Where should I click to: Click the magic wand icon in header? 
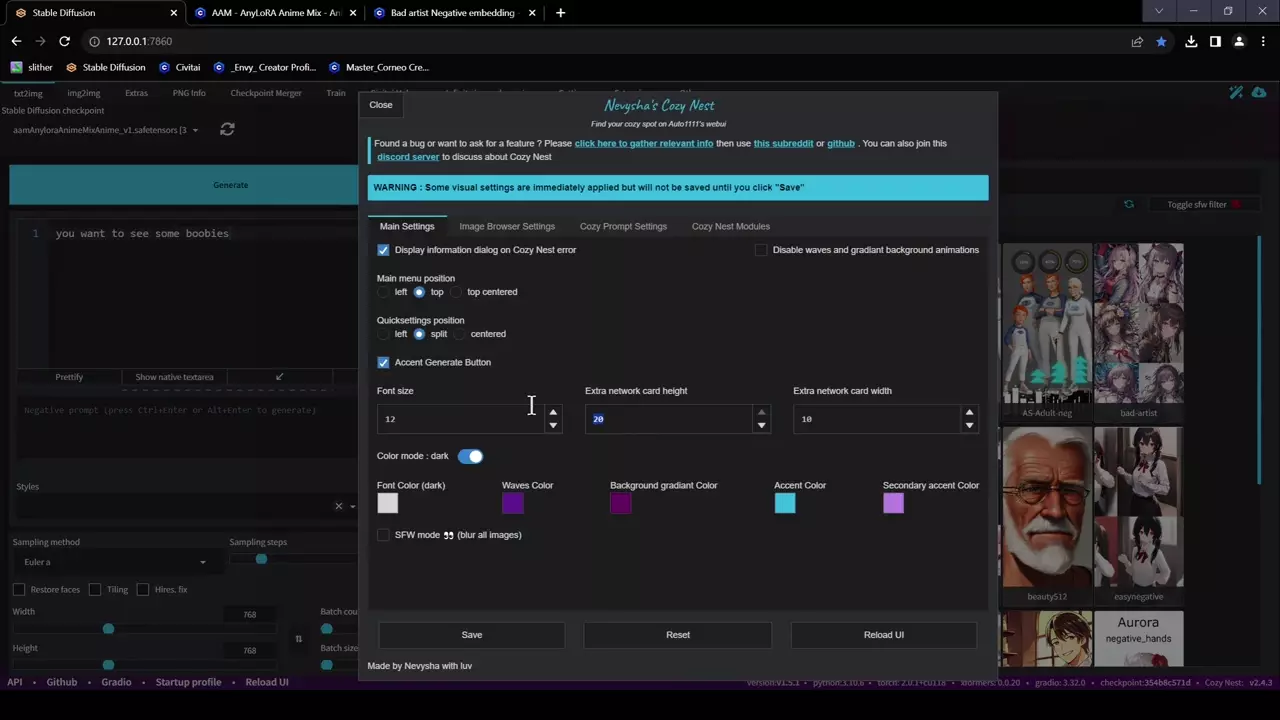pyautogui.click(x=1236, y=93)
